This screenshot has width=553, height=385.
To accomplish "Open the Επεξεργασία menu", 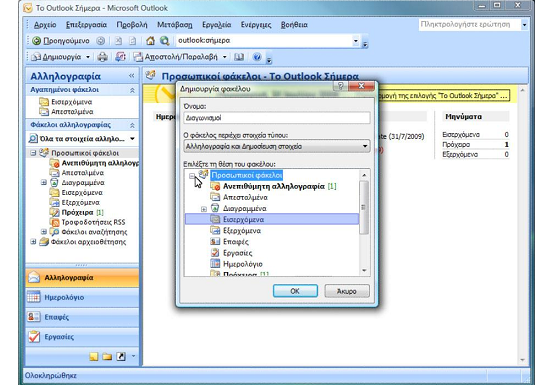I will [86, 25].
